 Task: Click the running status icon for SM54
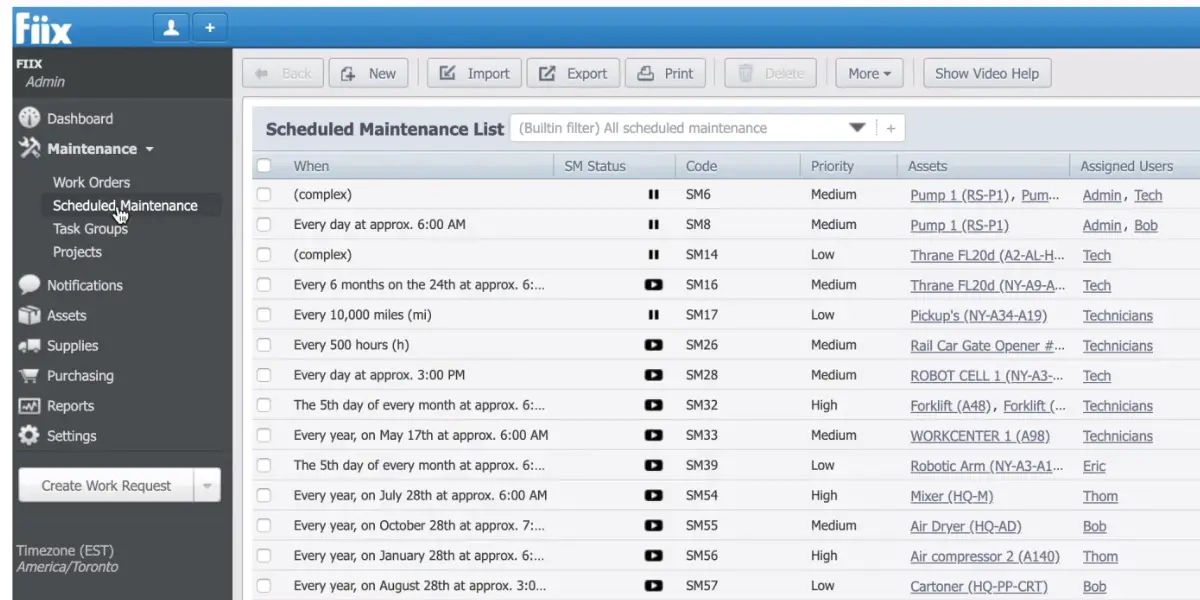click(x=654, y=496)
